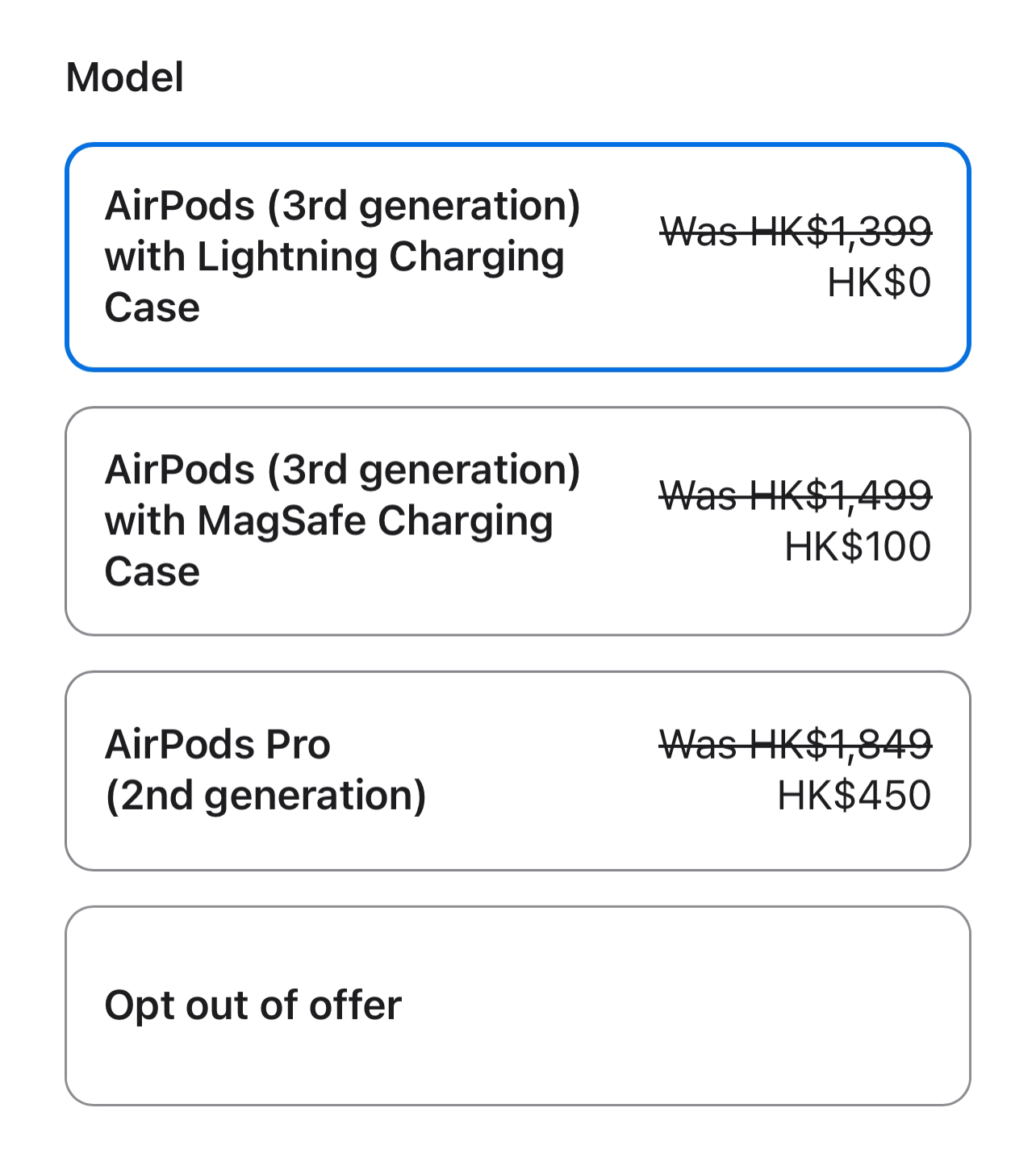Click 'Case' word in MagSafe option

coord(152,572)
